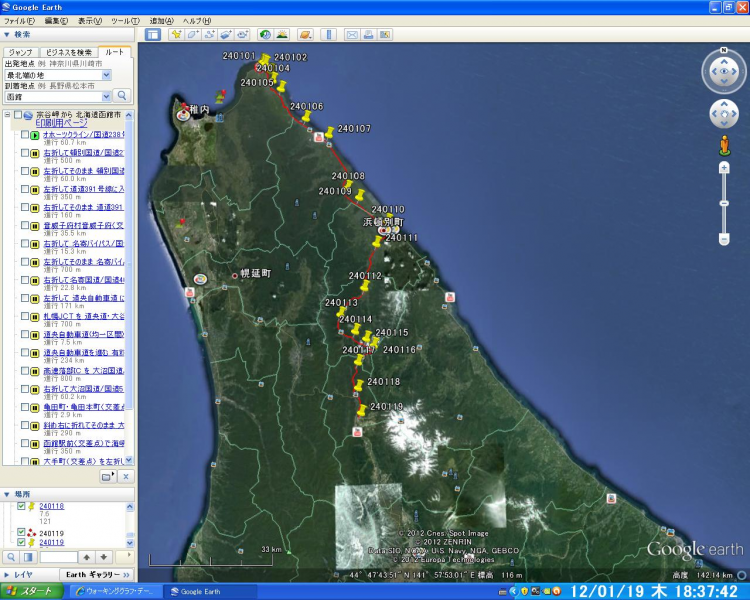Image resolution: width=750 pixels, height=600 pixels.
Task: Click the zoom slider handle
Action: pos(724,203)
